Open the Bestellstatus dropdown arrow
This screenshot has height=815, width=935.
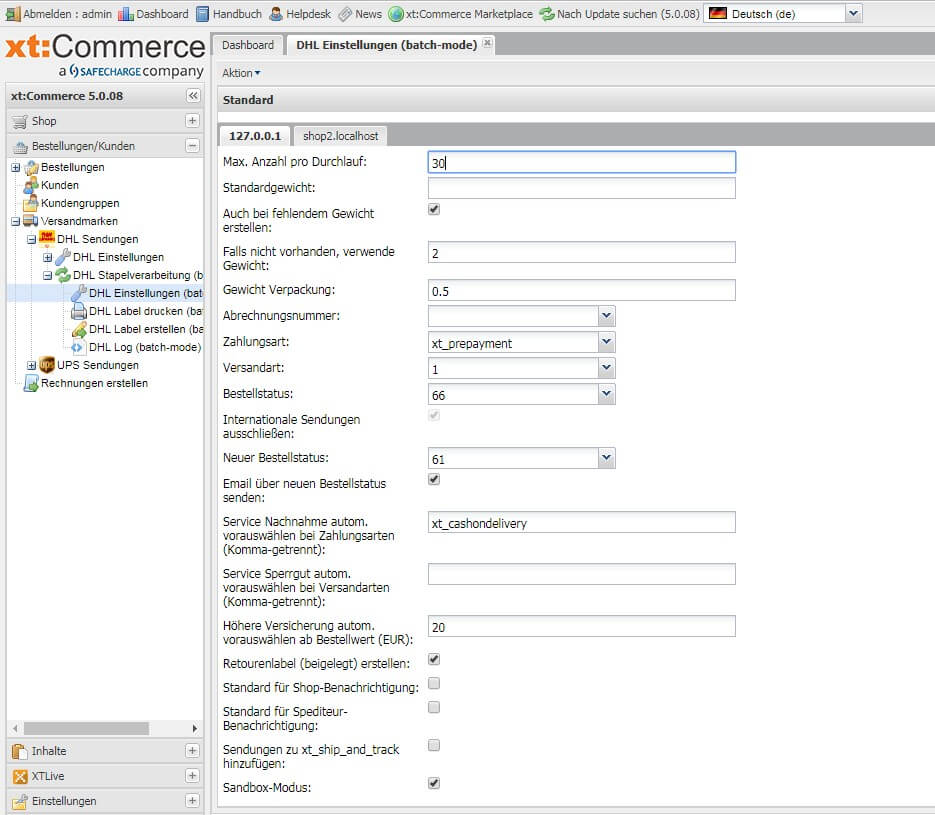tap(606, 394)
